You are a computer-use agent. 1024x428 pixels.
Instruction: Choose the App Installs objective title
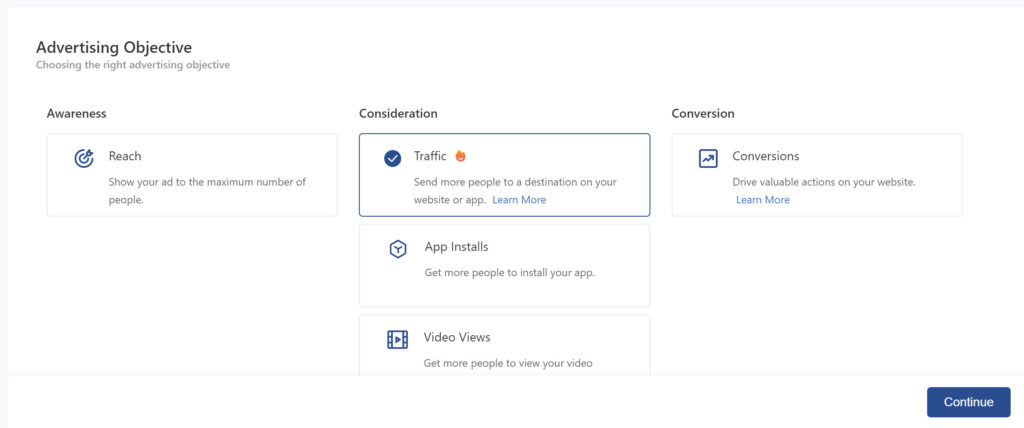tap(456, 247)
